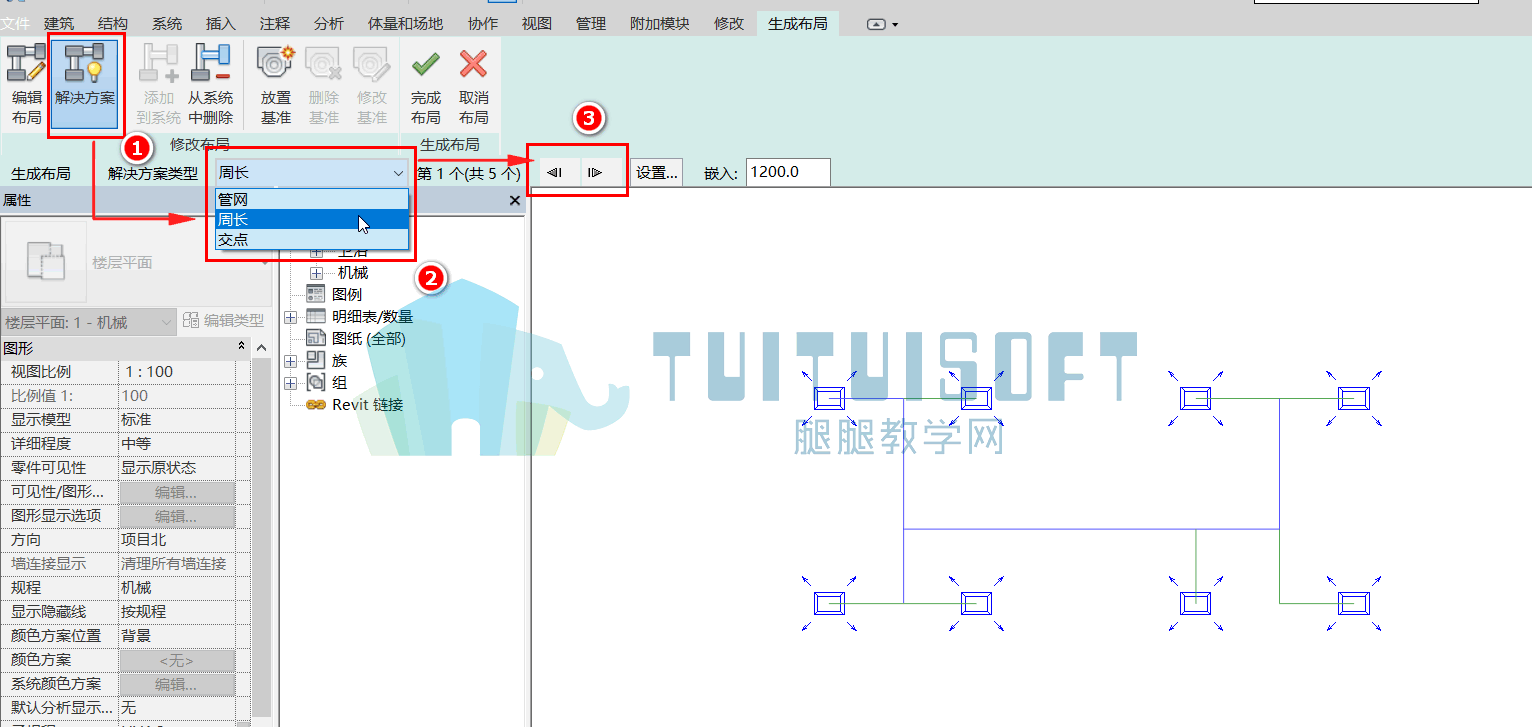Click the 详细程度 value 中等
Viewport: 1532px width, 727px height.
[x=176, y=444]
